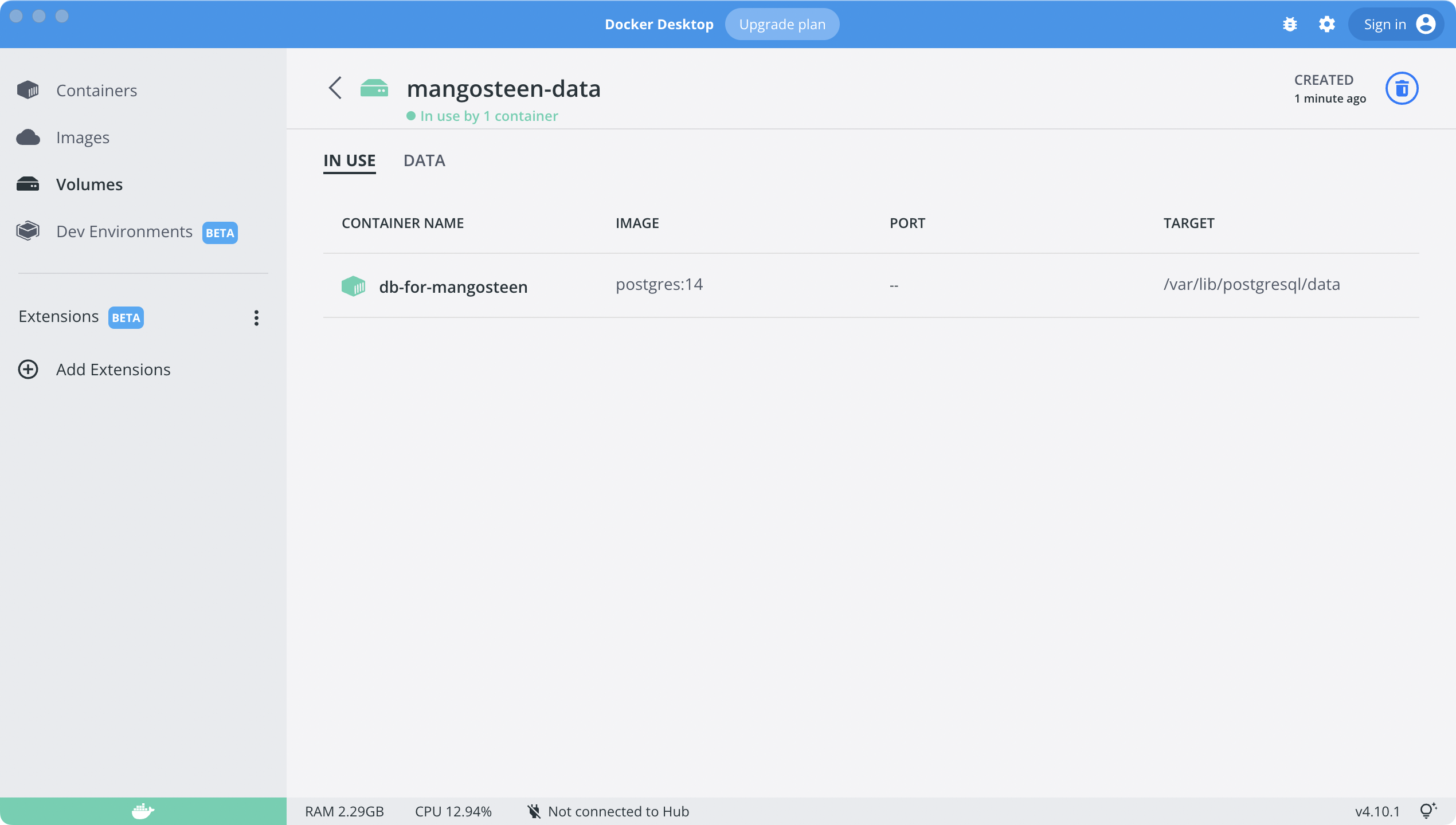Click the Sign in button
The height and width of the screenshot is (825, 1456).
[x=1396, y=24]
